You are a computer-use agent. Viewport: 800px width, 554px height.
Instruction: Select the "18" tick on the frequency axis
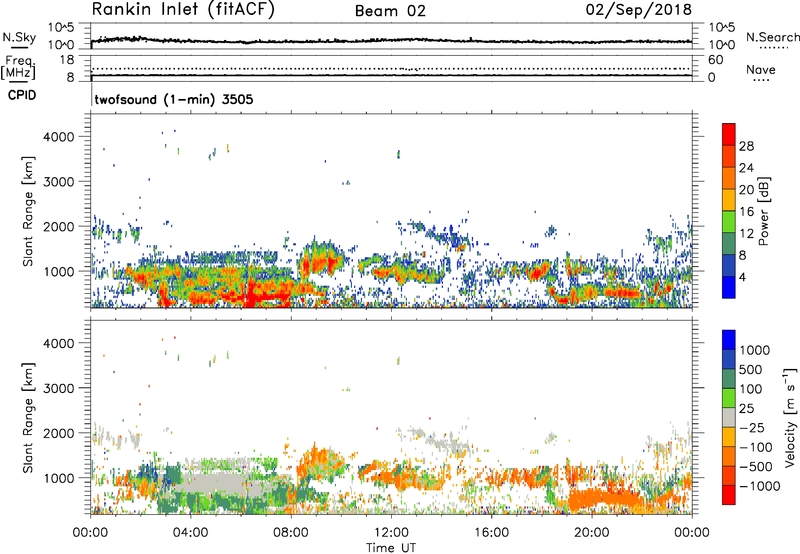coord(67,60)
